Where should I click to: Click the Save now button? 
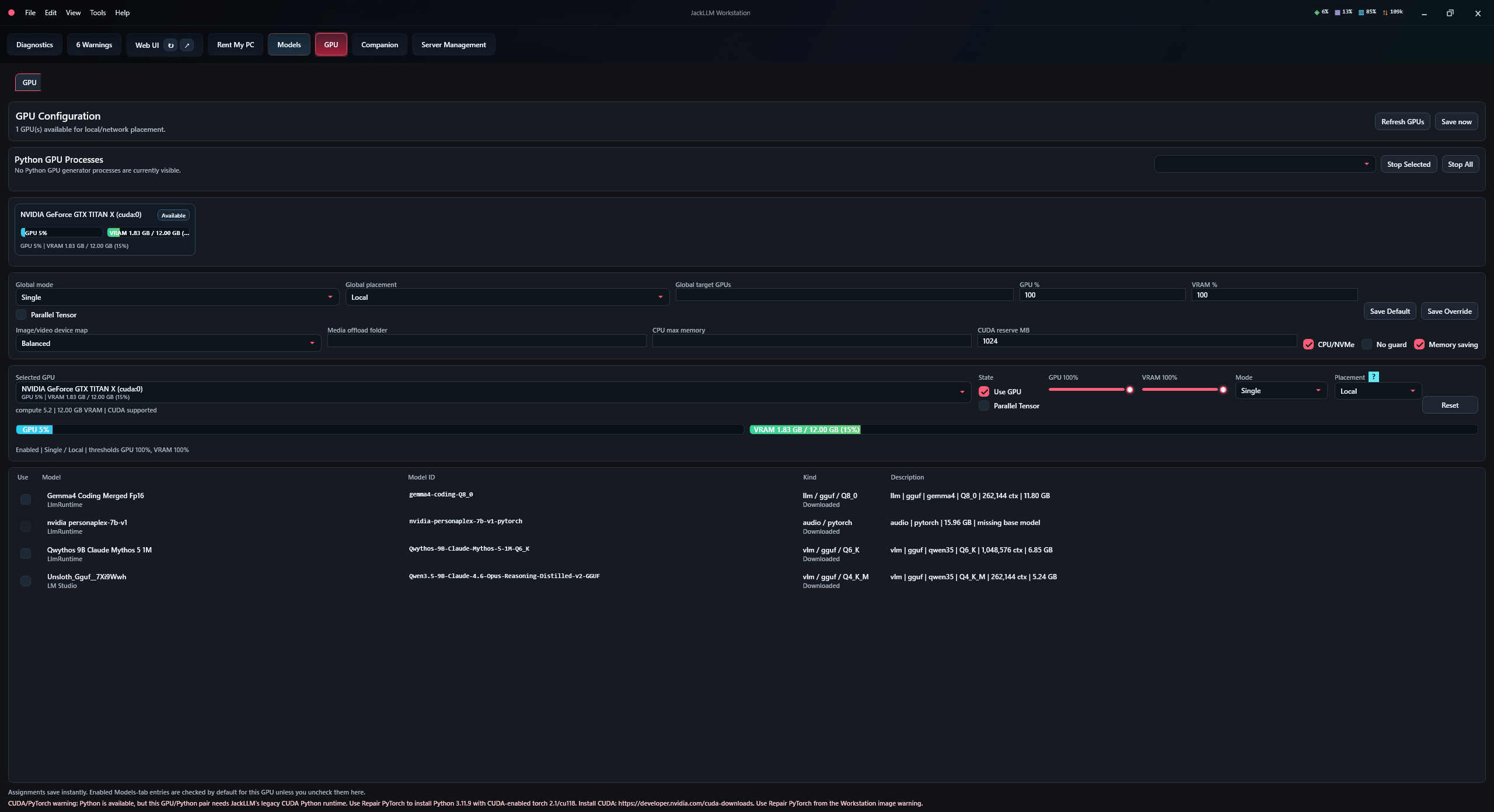click(x=1456, y=121)
